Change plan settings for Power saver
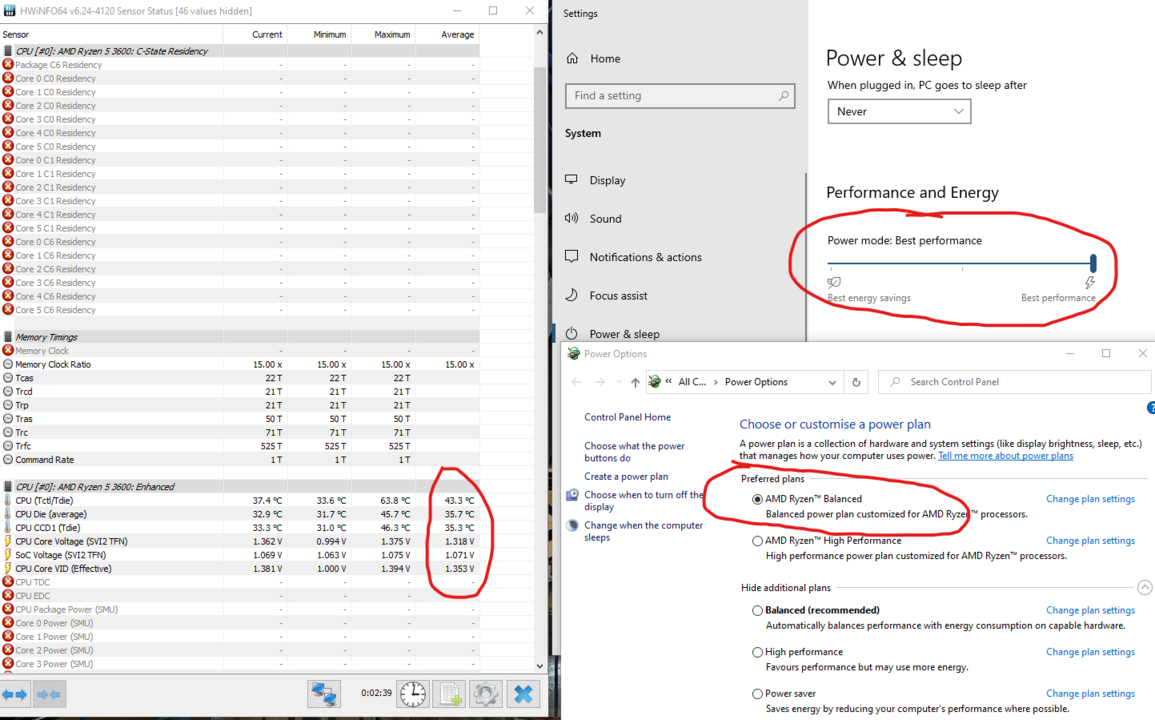Image resolution: width=1155 pixels, height=720 pixels. (1090, 693)
